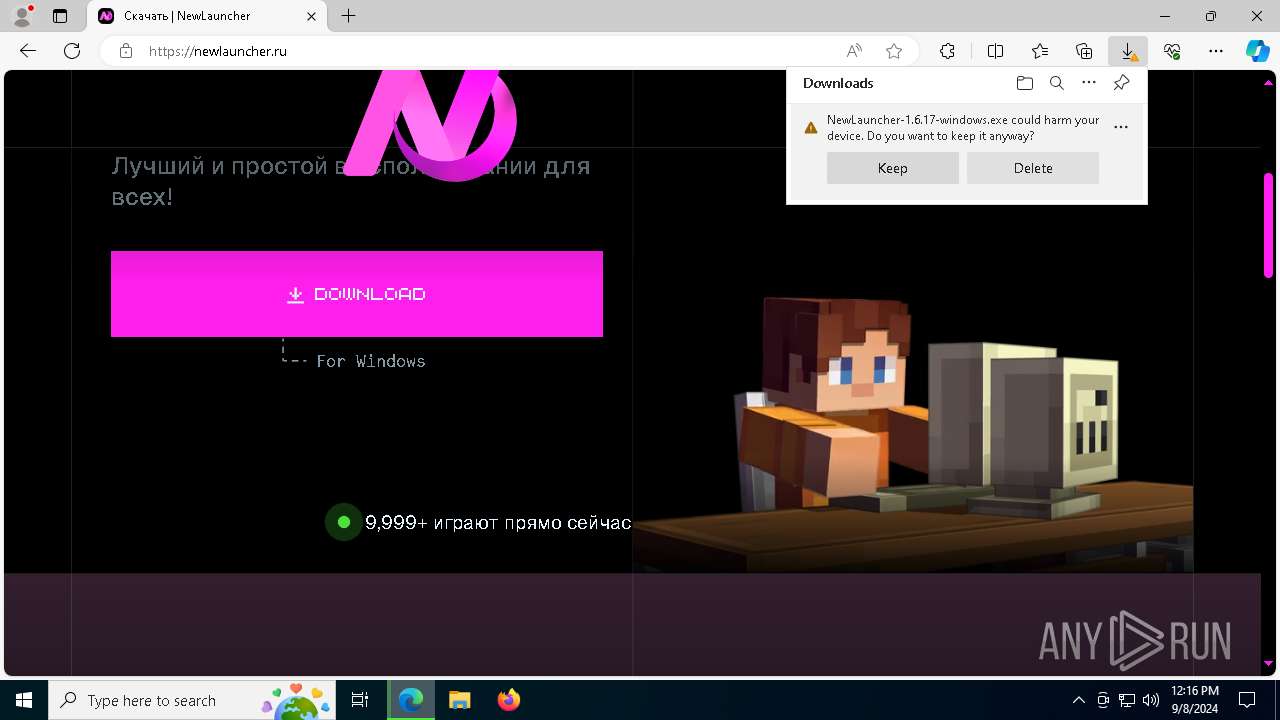Pin the Downloads panel
The image size is (1280, 720).
click(x=1121, y=83)
